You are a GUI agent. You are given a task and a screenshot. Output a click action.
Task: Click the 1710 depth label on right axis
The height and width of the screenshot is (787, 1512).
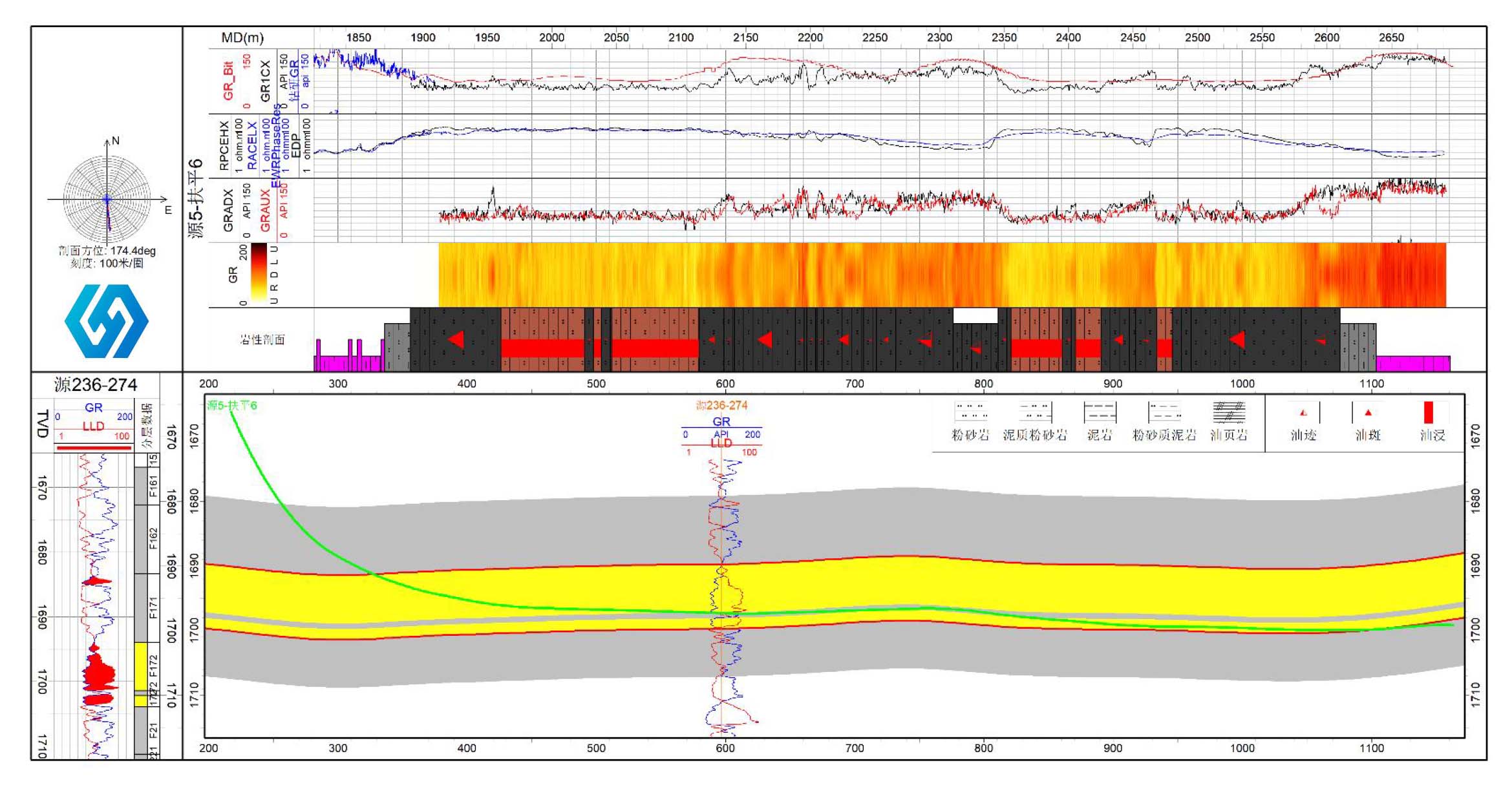(x=1475, y=695)
